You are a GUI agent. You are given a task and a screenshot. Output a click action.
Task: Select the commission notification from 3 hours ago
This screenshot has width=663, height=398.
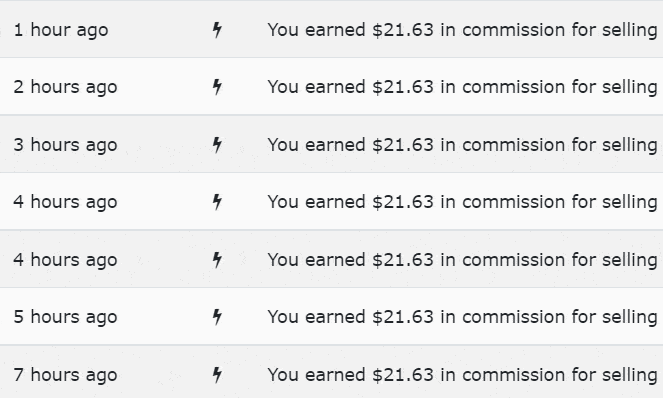[x=463, y=145]
